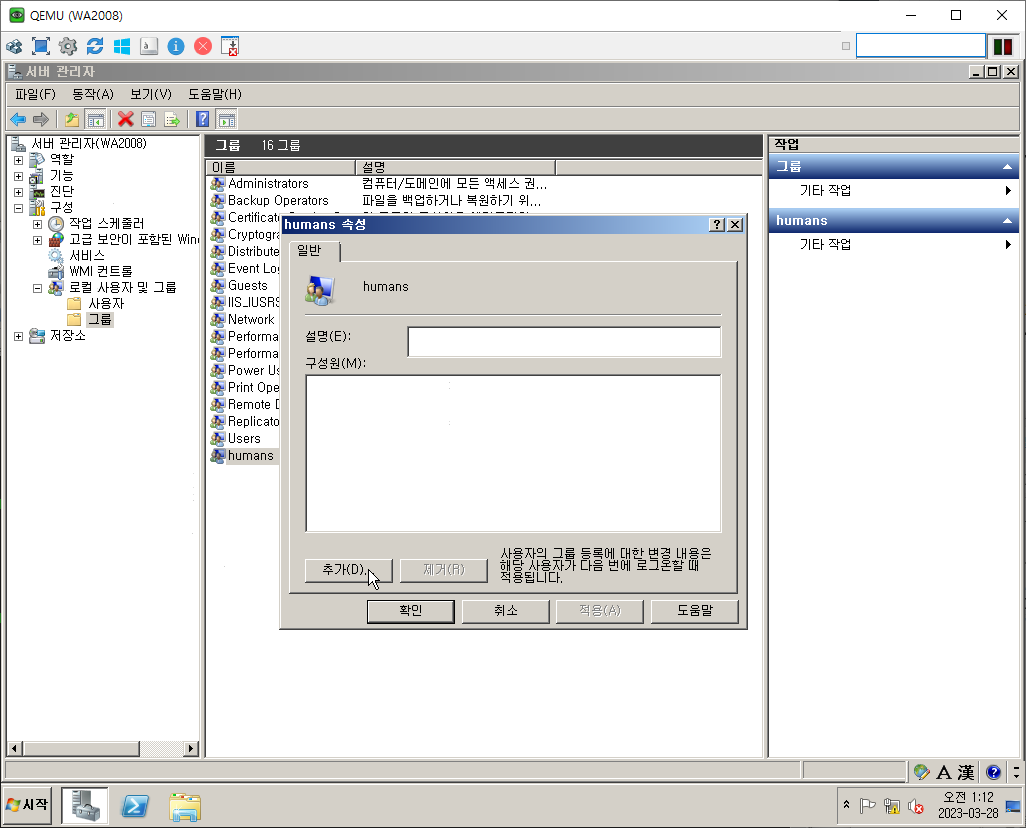Click the Server Manager back arrow
1026x828 pixels.
18,119
